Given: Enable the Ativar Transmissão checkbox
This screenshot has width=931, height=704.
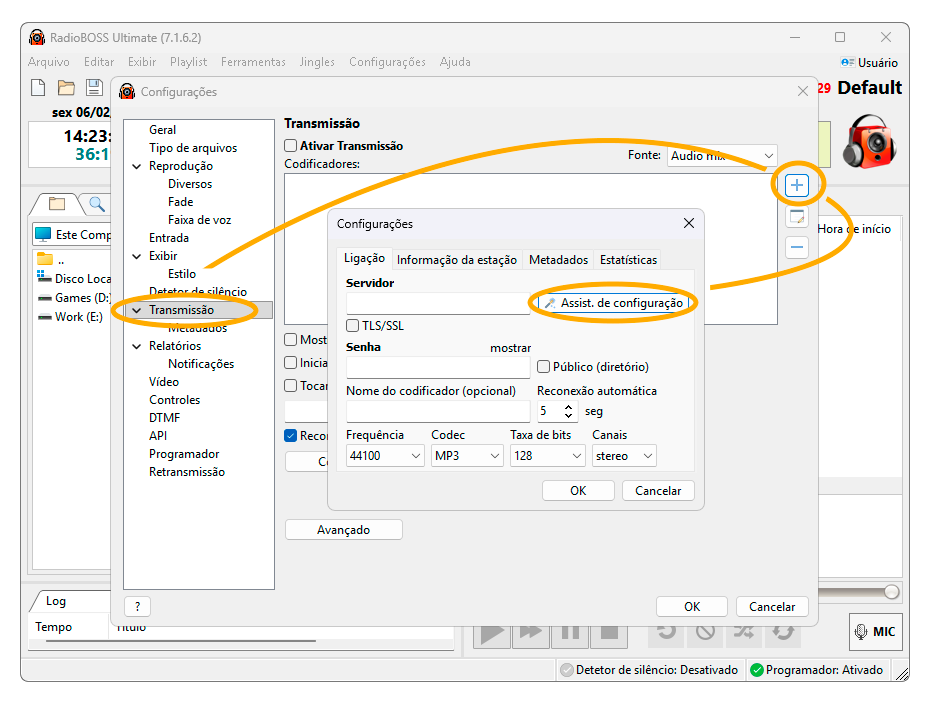Looking at the screenshot, I should [291, 146].
